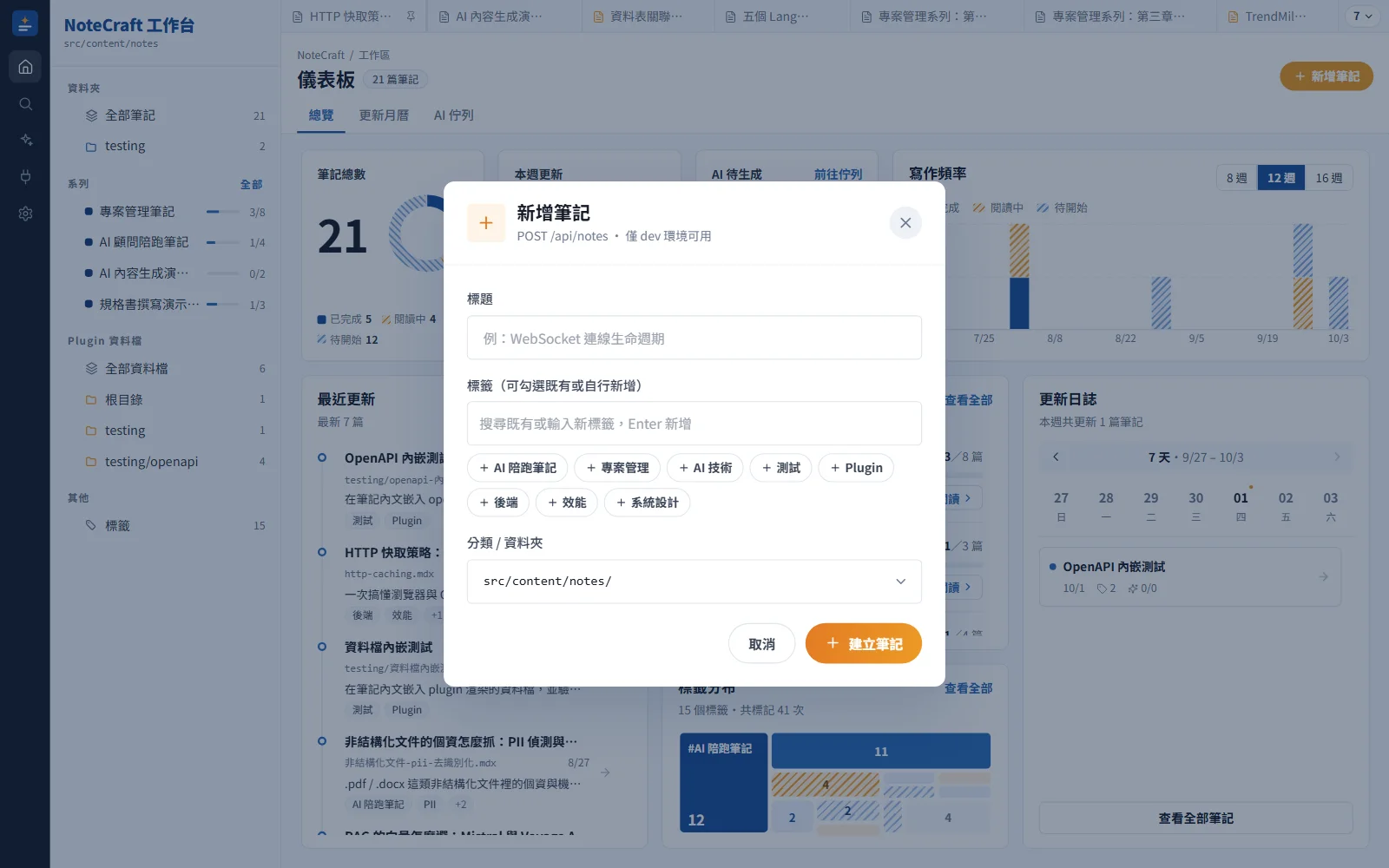Click stack icon beside 全部筆記
The width and height of the screenshot is (1389, 868).
pos(91,115)
